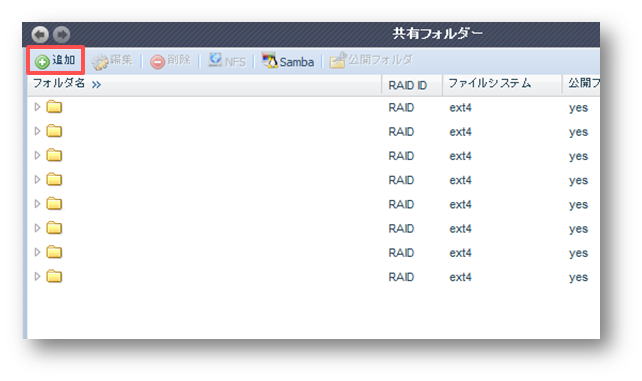Select the fourth row's folder icon
Image resolution: width=642 pixels, height=381 pixels.
54,179
